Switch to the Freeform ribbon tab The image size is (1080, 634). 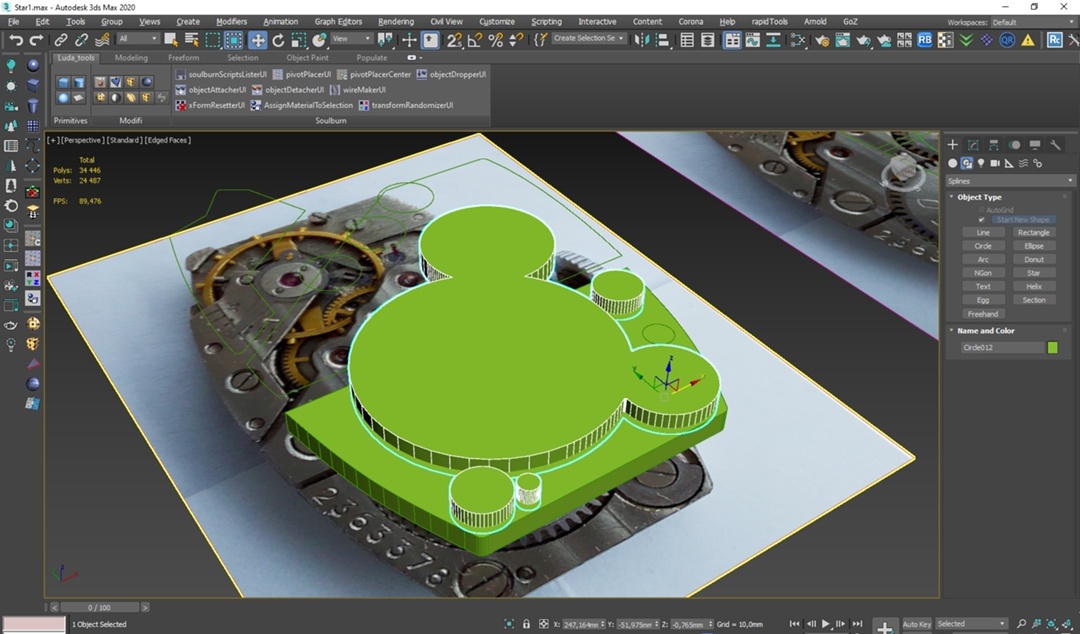tap(183, 58)
